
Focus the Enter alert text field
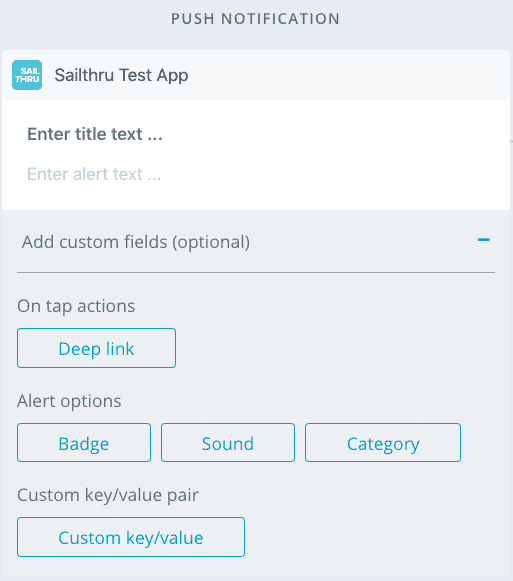point(94,174)
